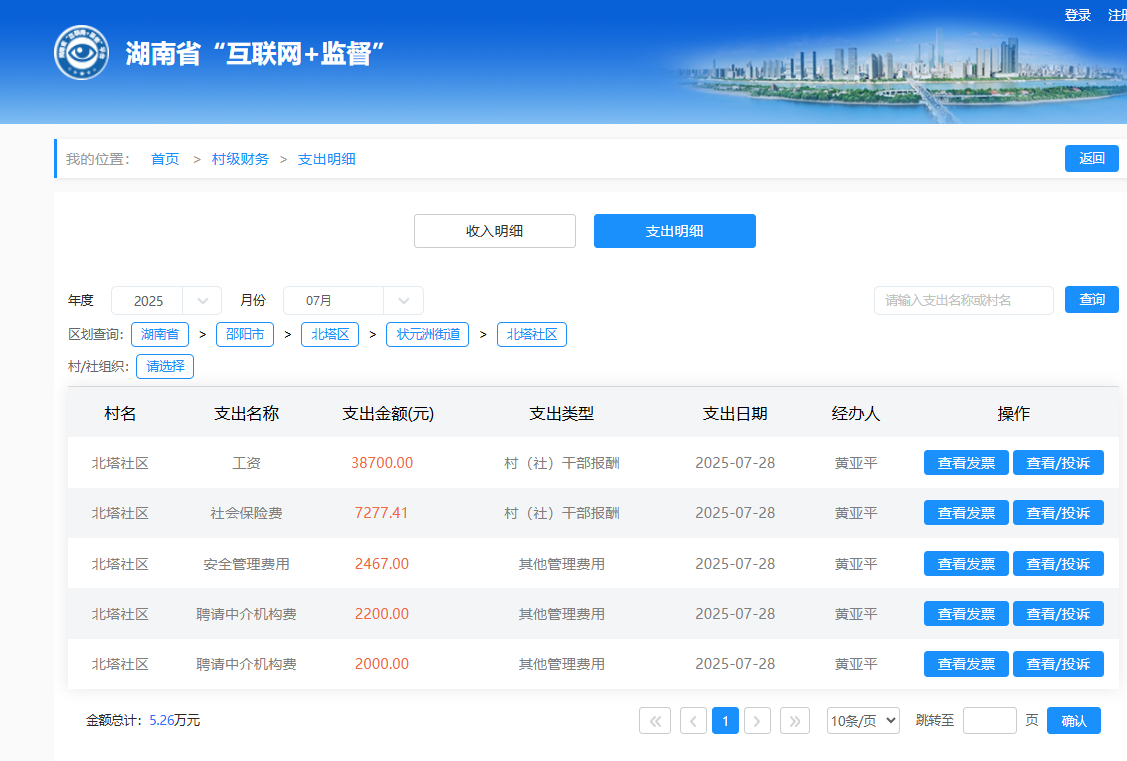Open the 10条/页 page size selector

click(x=863, y=720)
